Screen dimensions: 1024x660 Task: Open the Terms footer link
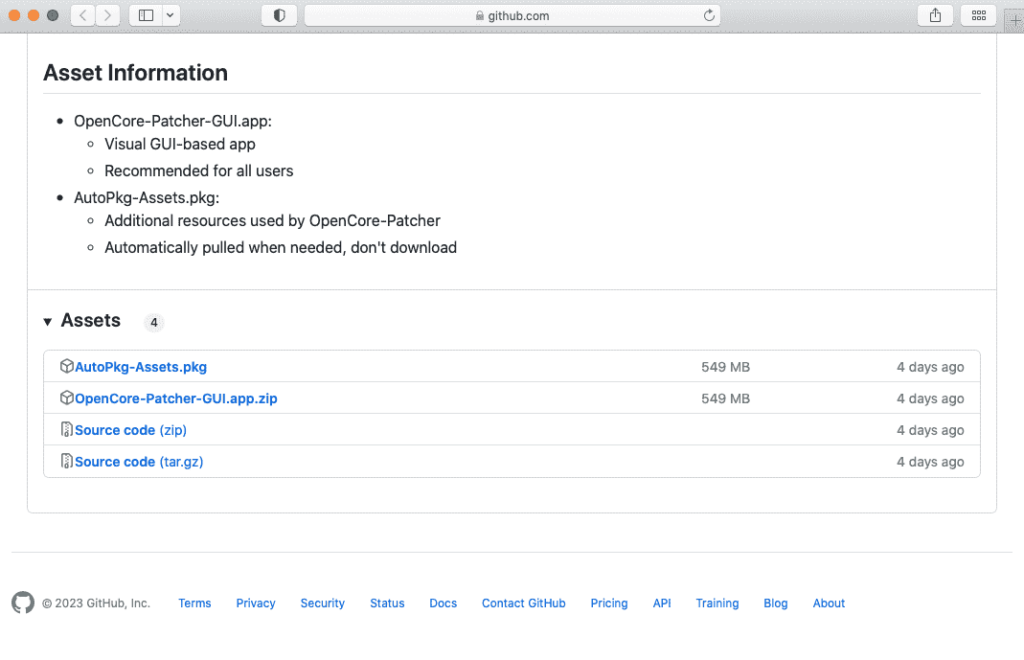[195, 603]
